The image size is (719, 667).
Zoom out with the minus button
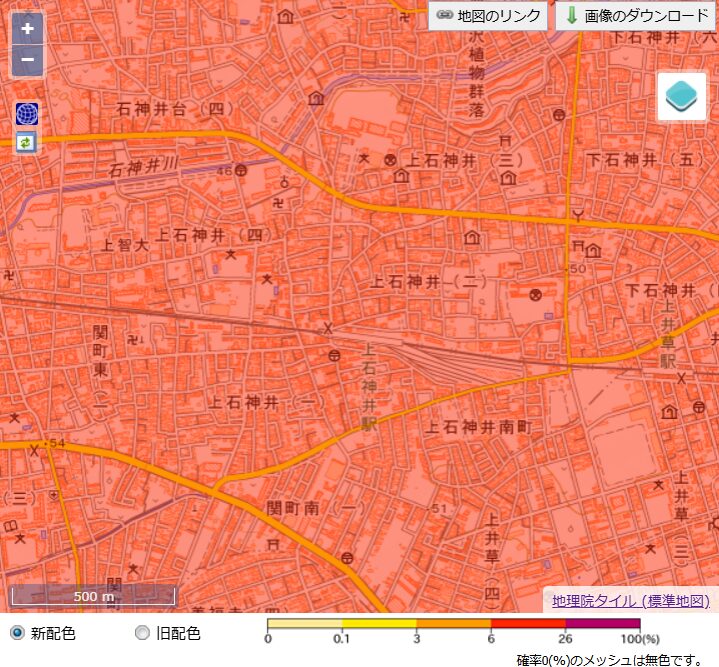pyautogui.click(x=27, y=60)
